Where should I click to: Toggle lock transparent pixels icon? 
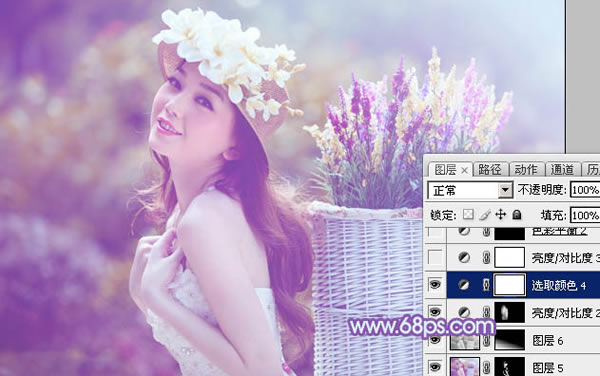point(468,215)
